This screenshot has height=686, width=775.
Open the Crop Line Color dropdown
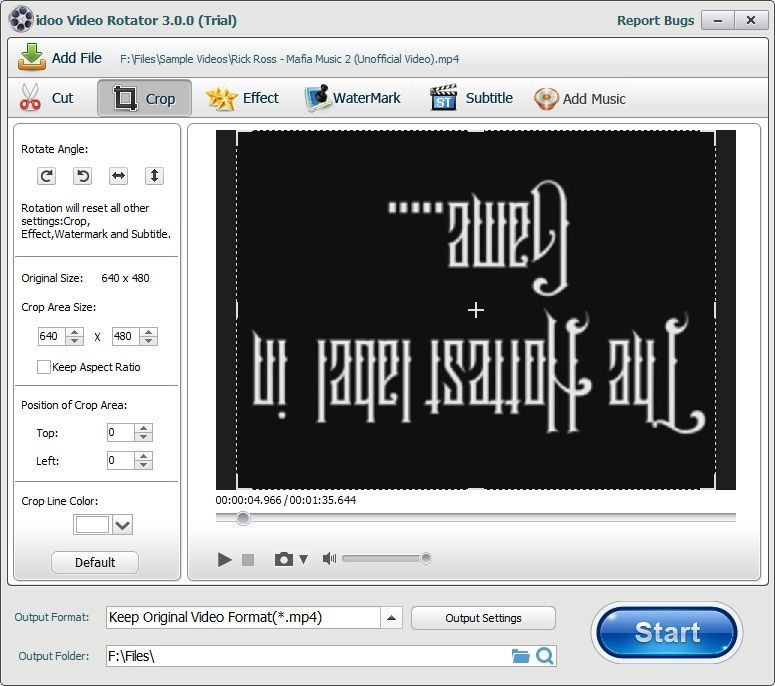(123, 524)
